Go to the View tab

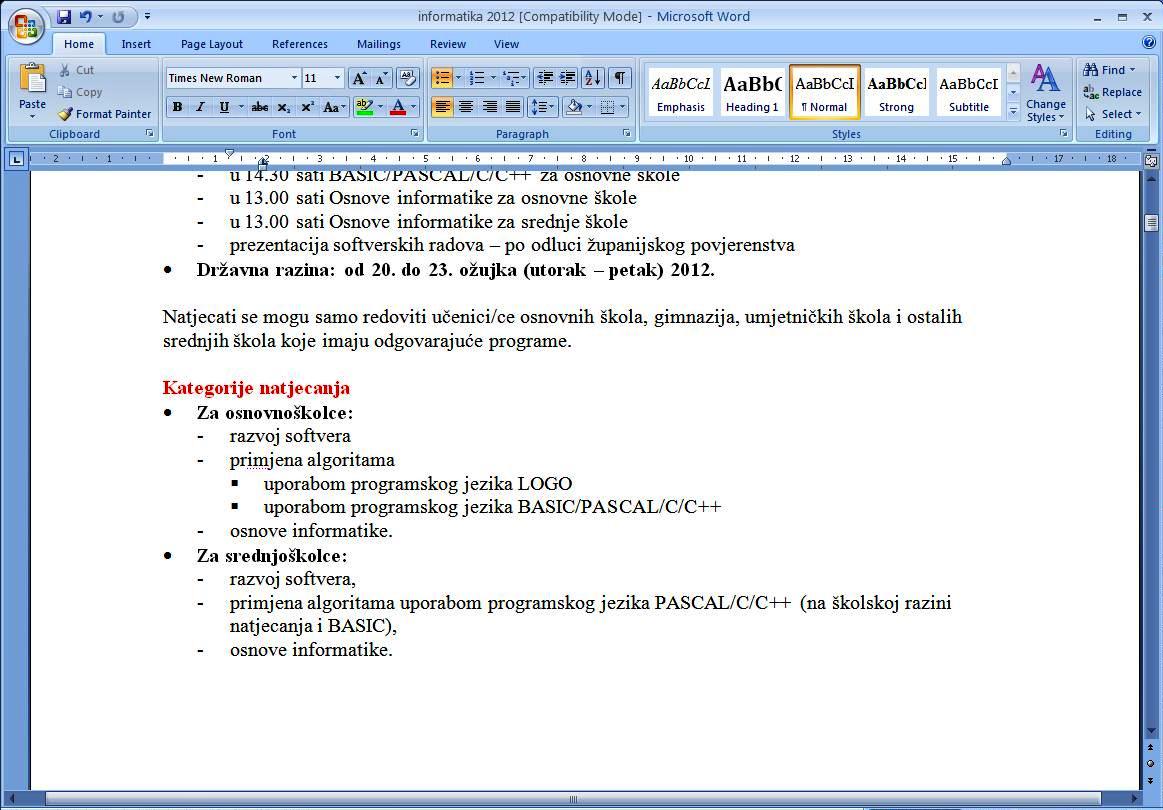click(x=506, y=44)
